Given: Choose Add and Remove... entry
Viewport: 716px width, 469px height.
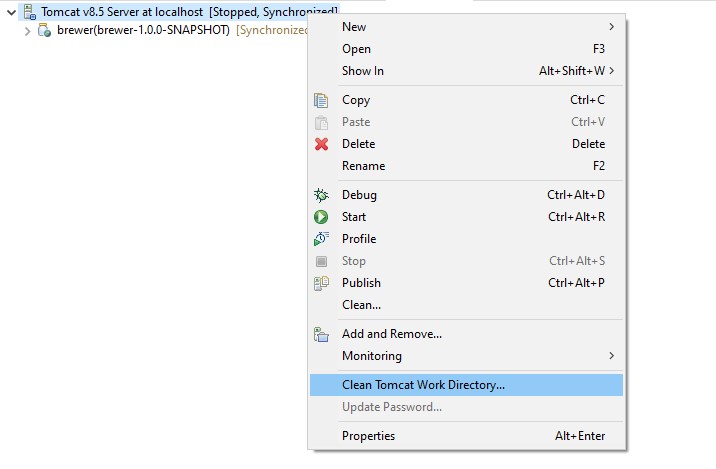Looking at the screenshot, I should [466, 334].
